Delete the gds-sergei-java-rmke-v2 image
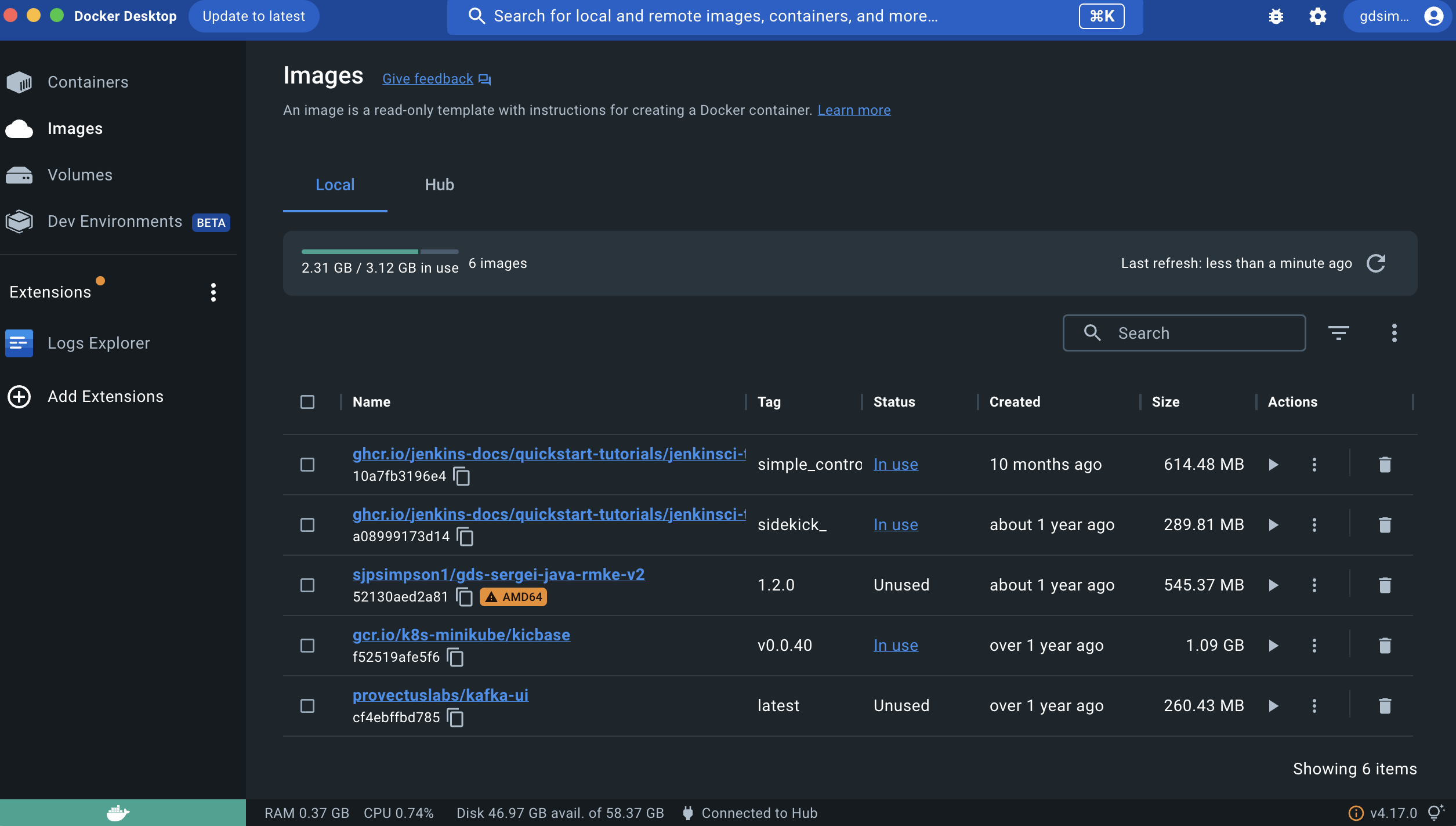Viewport: 1456px width, 826px height. [x=1385, y=585]
